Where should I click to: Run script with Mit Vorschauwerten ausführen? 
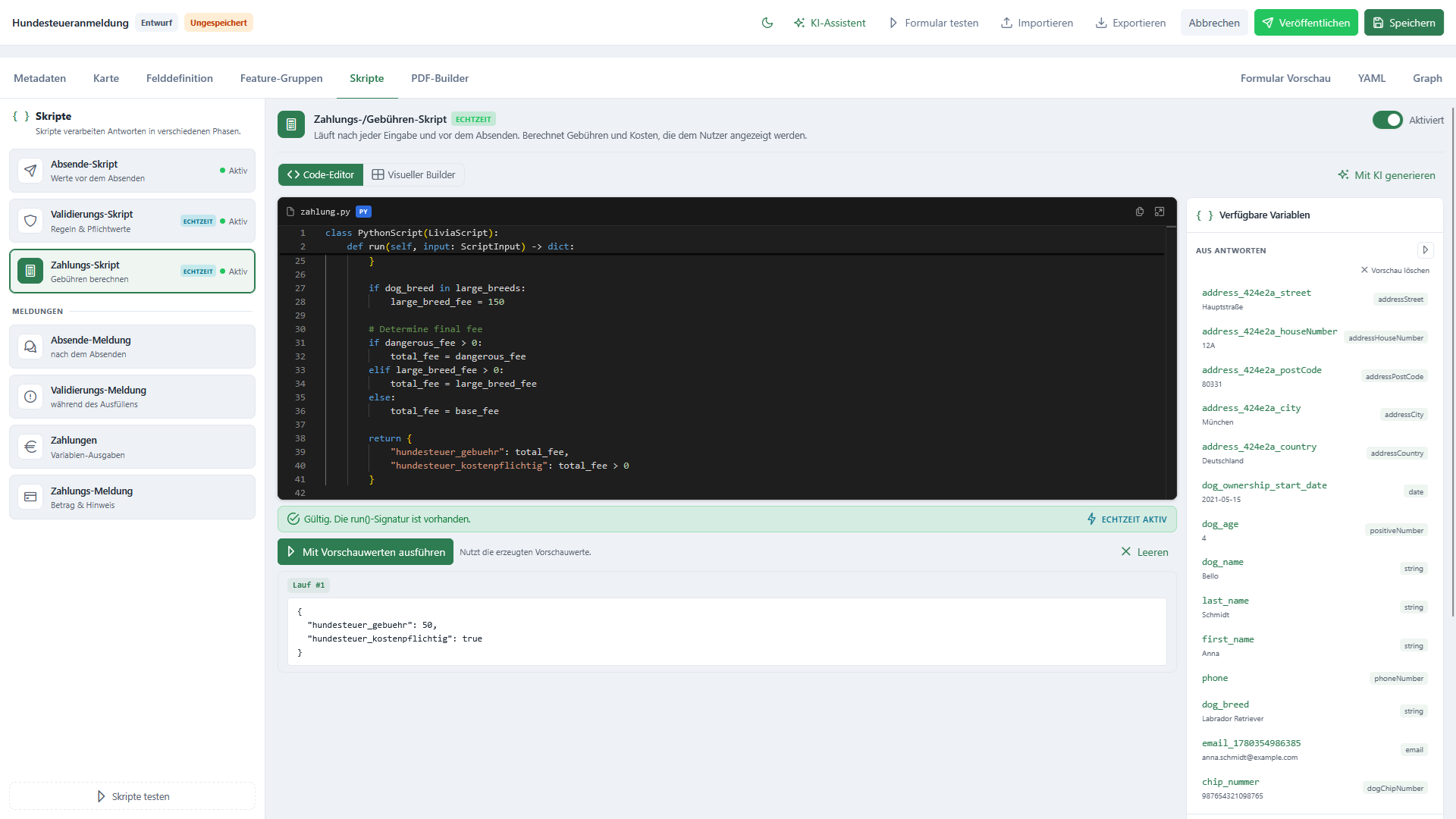click(366, 552)
